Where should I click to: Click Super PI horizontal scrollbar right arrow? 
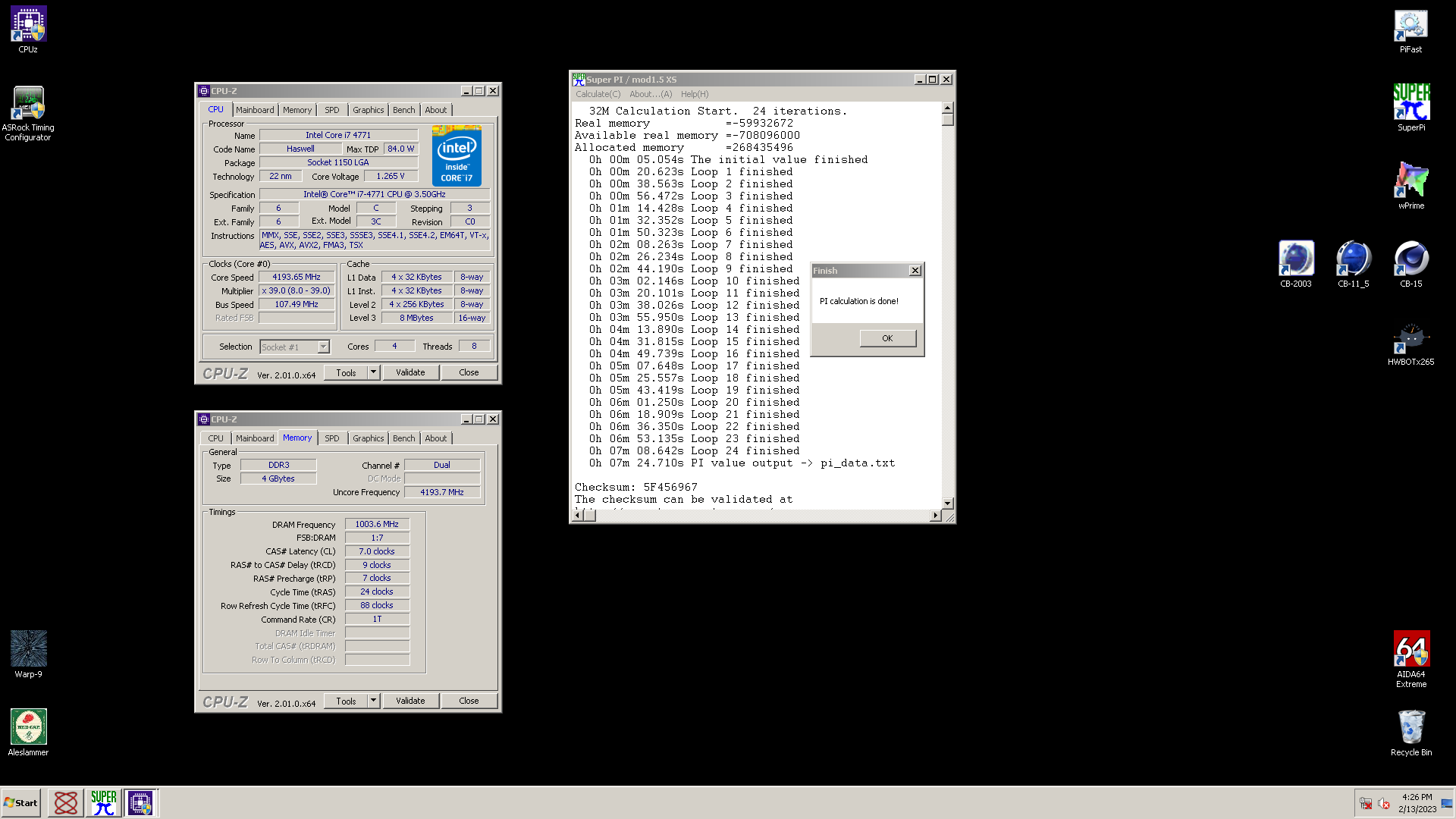[935, 516]
